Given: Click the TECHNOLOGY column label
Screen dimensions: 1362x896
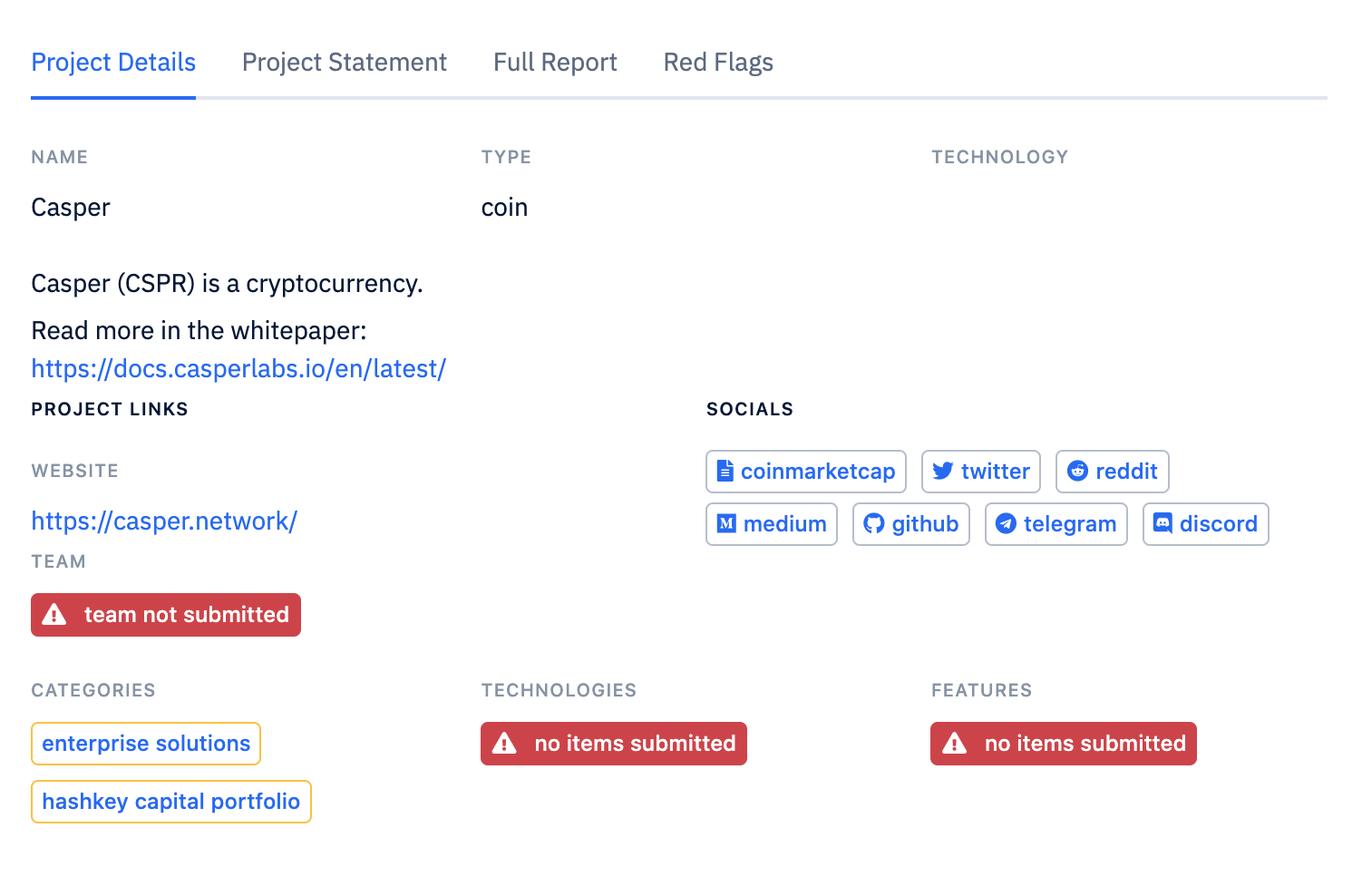Looking at the screenshot, I should click(1000, 157).
